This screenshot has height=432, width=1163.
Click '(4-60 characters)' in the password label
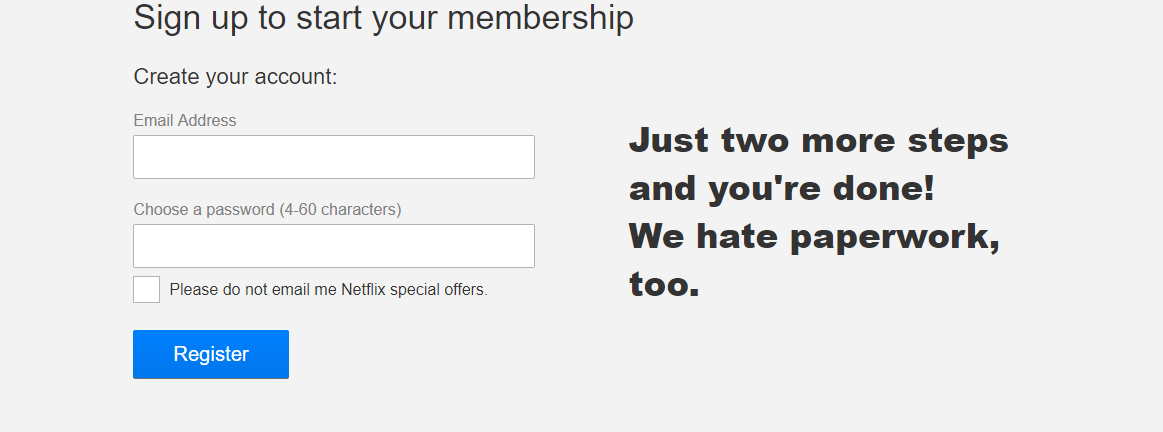[340, 210]
